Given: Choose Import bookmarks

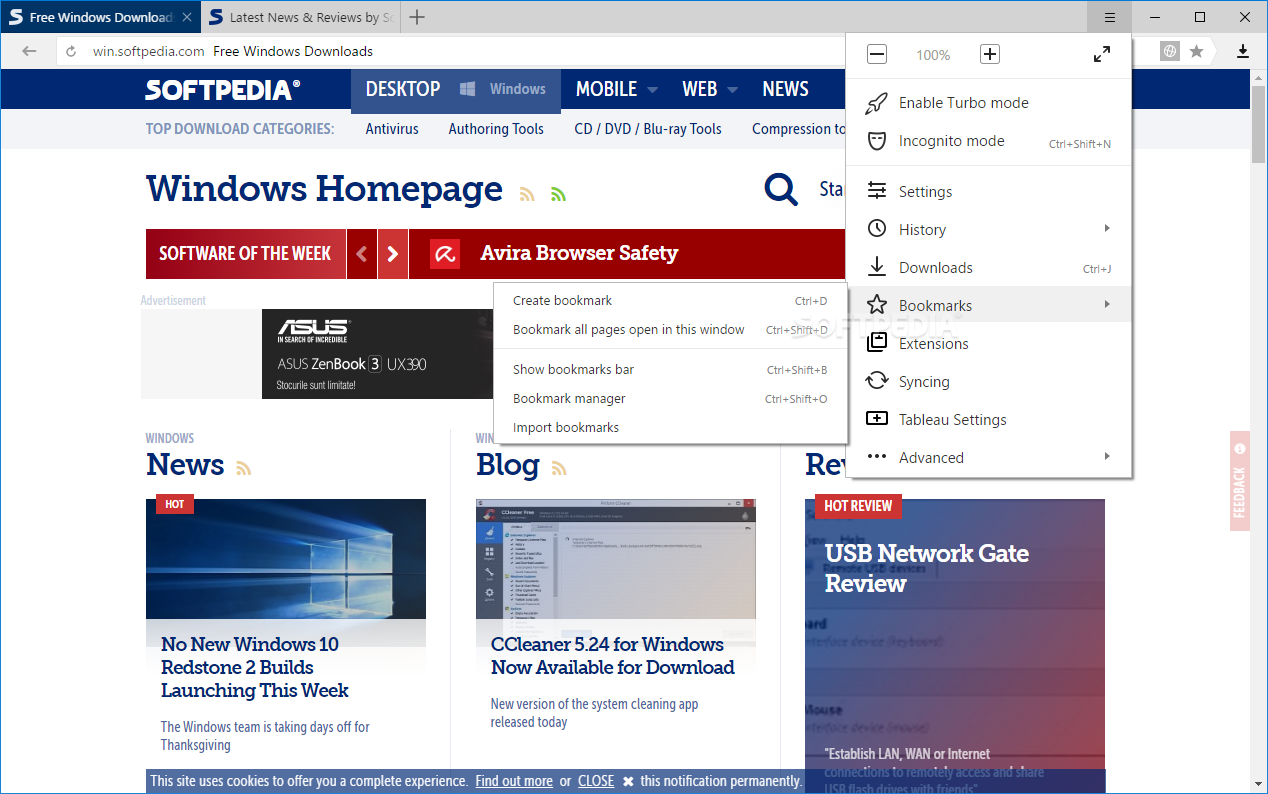Looking at the screenshot, I should [671, 427].
